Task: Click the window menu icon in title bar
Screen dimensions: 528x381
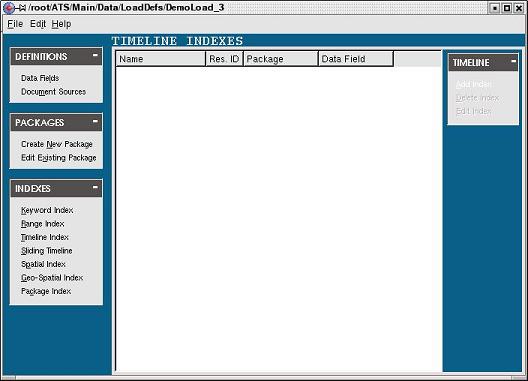Action: pyautogui.click(x=9, y=8)
